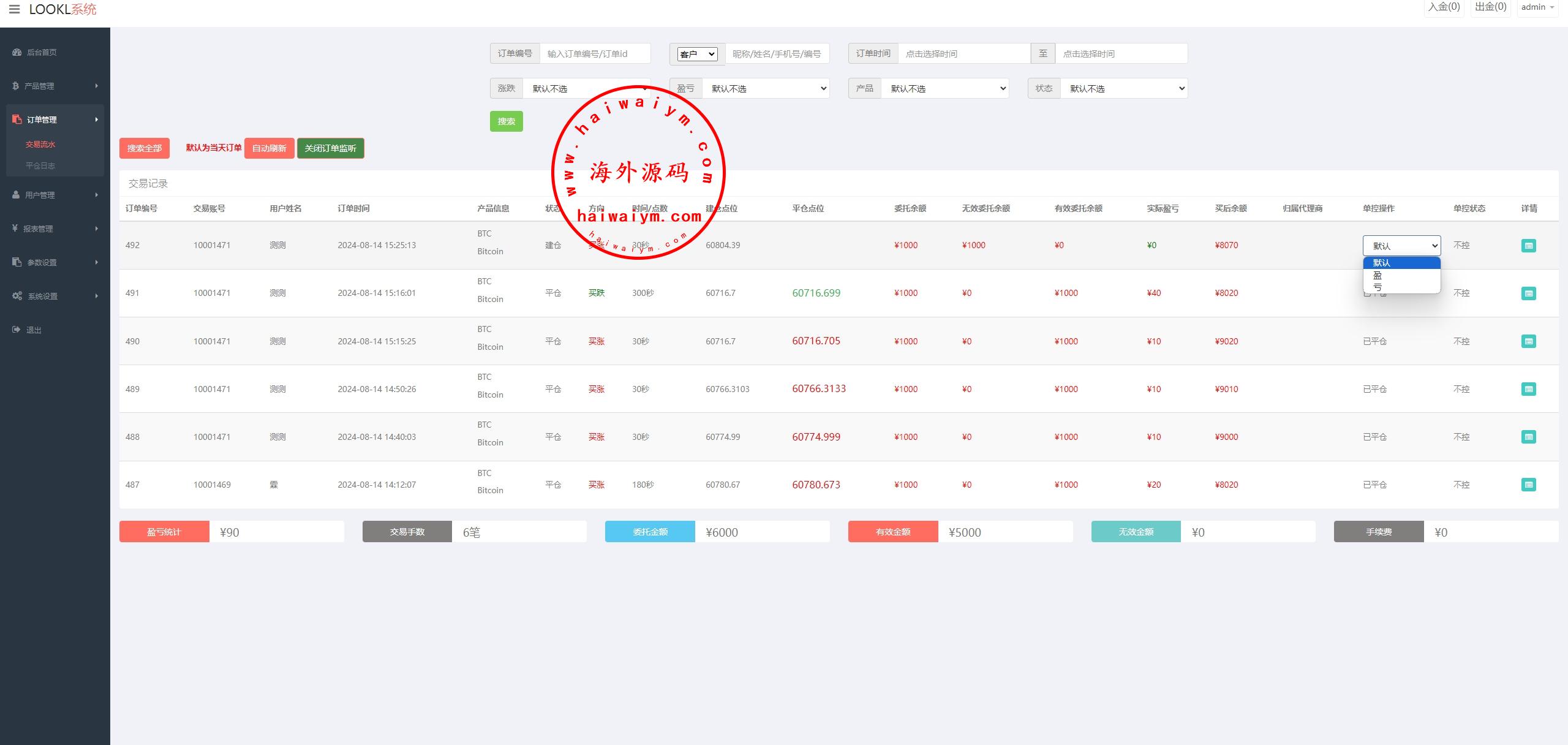1568x745 pixels.
Task: Click the 系统设置 gears icon
Action: tap(17, 296)
